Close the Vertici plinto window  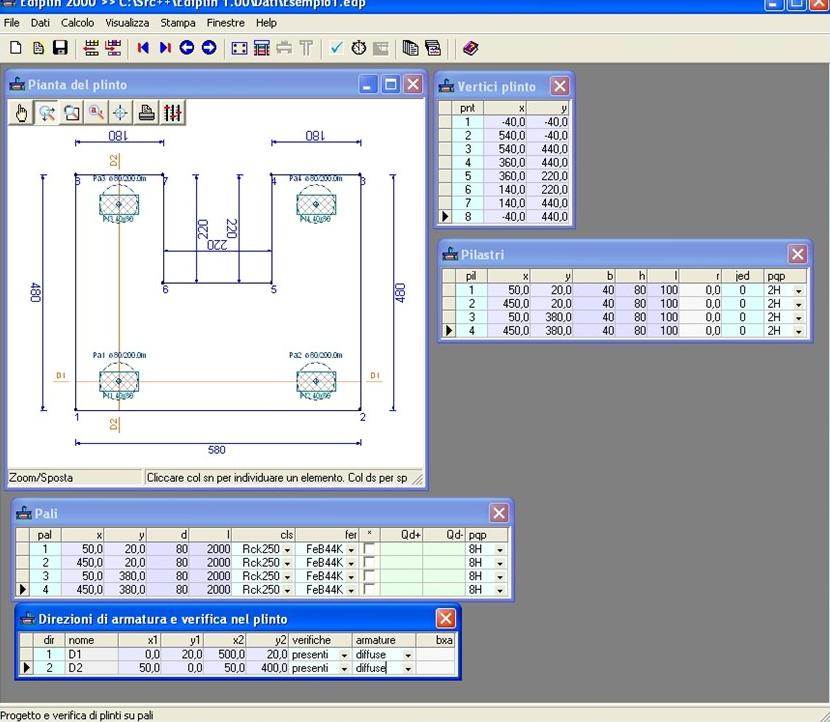pyautogui.click(x=560, y=86)
